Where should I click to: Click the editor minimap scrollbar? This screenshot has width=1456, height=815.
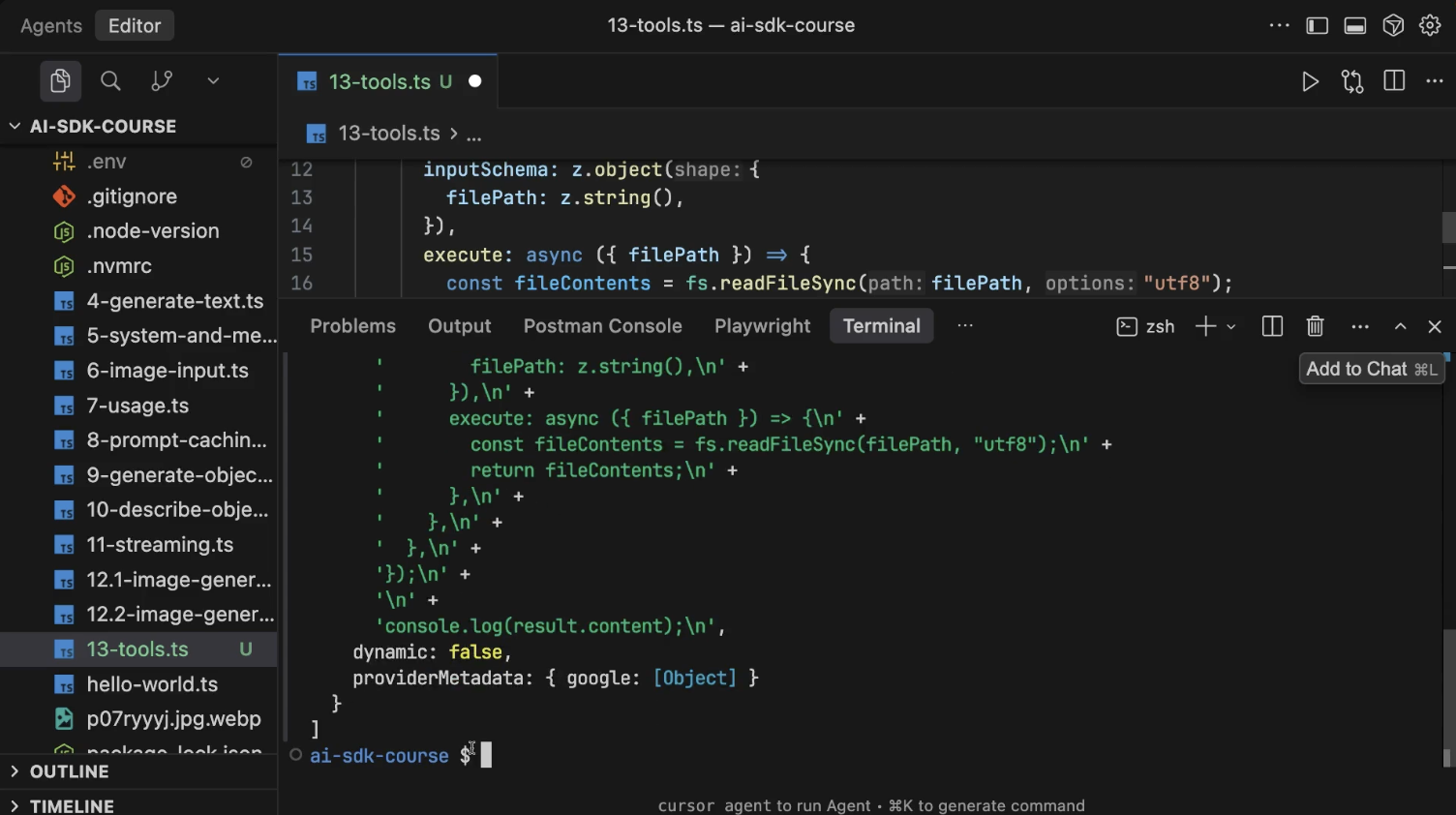tap(1449, 227)
